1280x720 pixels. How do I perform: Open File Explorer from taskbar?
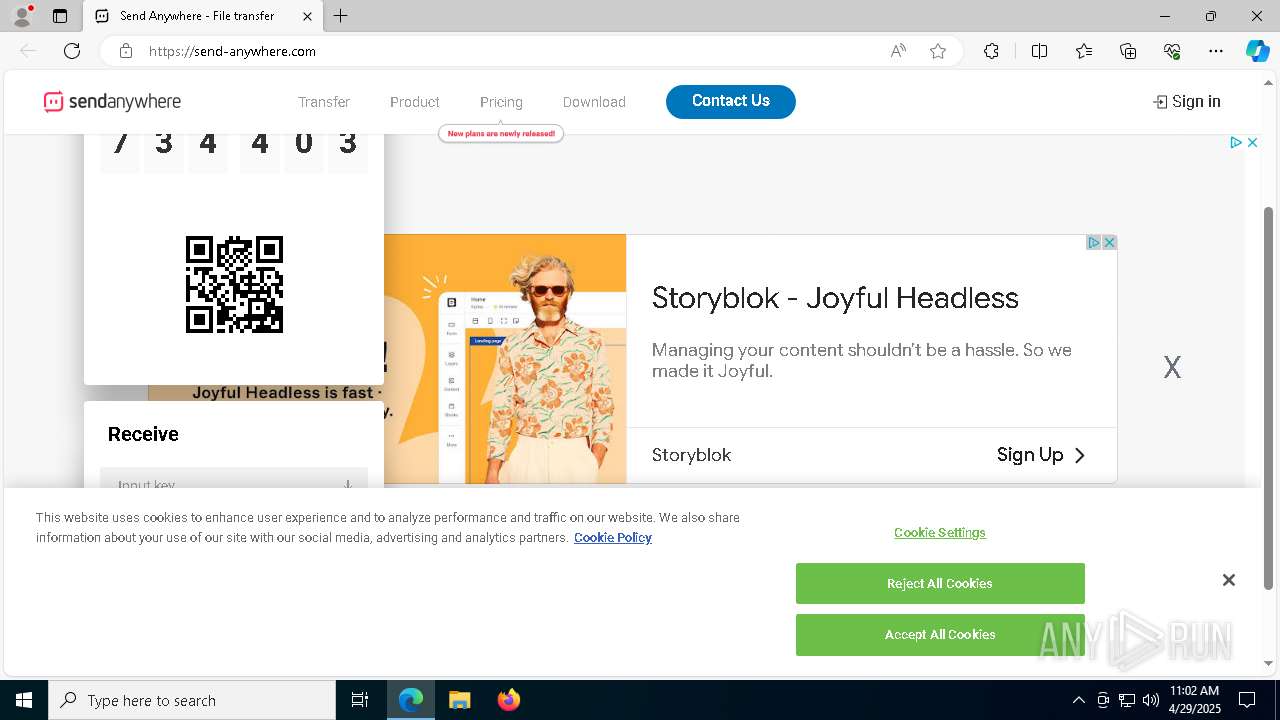[459, 700]
